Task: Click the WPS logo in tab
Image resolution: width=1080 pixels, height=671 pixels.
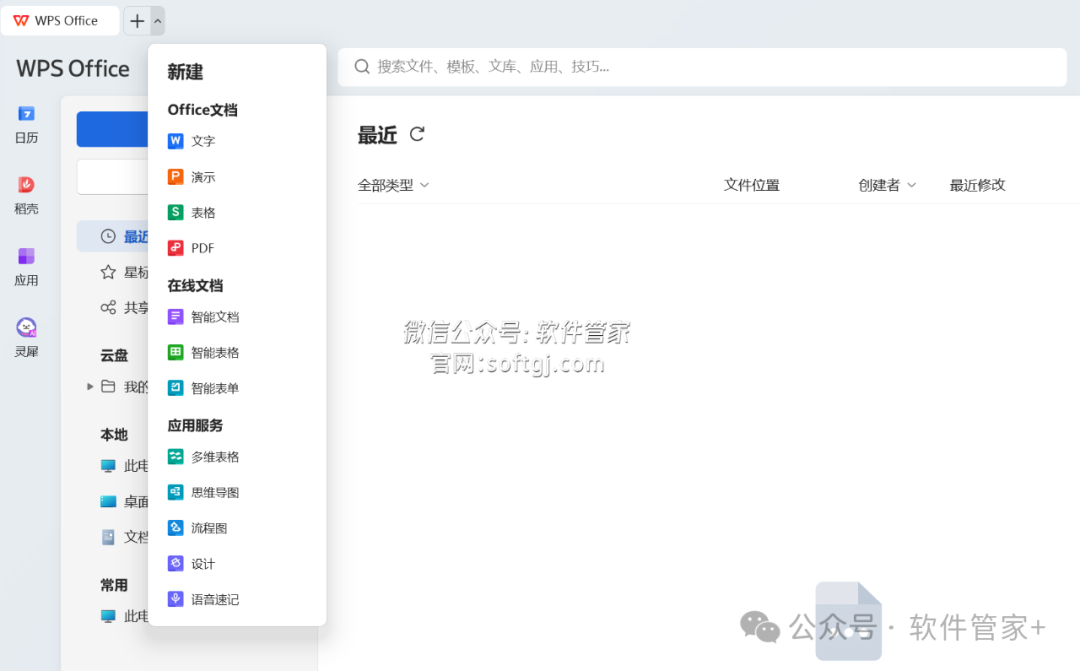Action: pos(21,21)
